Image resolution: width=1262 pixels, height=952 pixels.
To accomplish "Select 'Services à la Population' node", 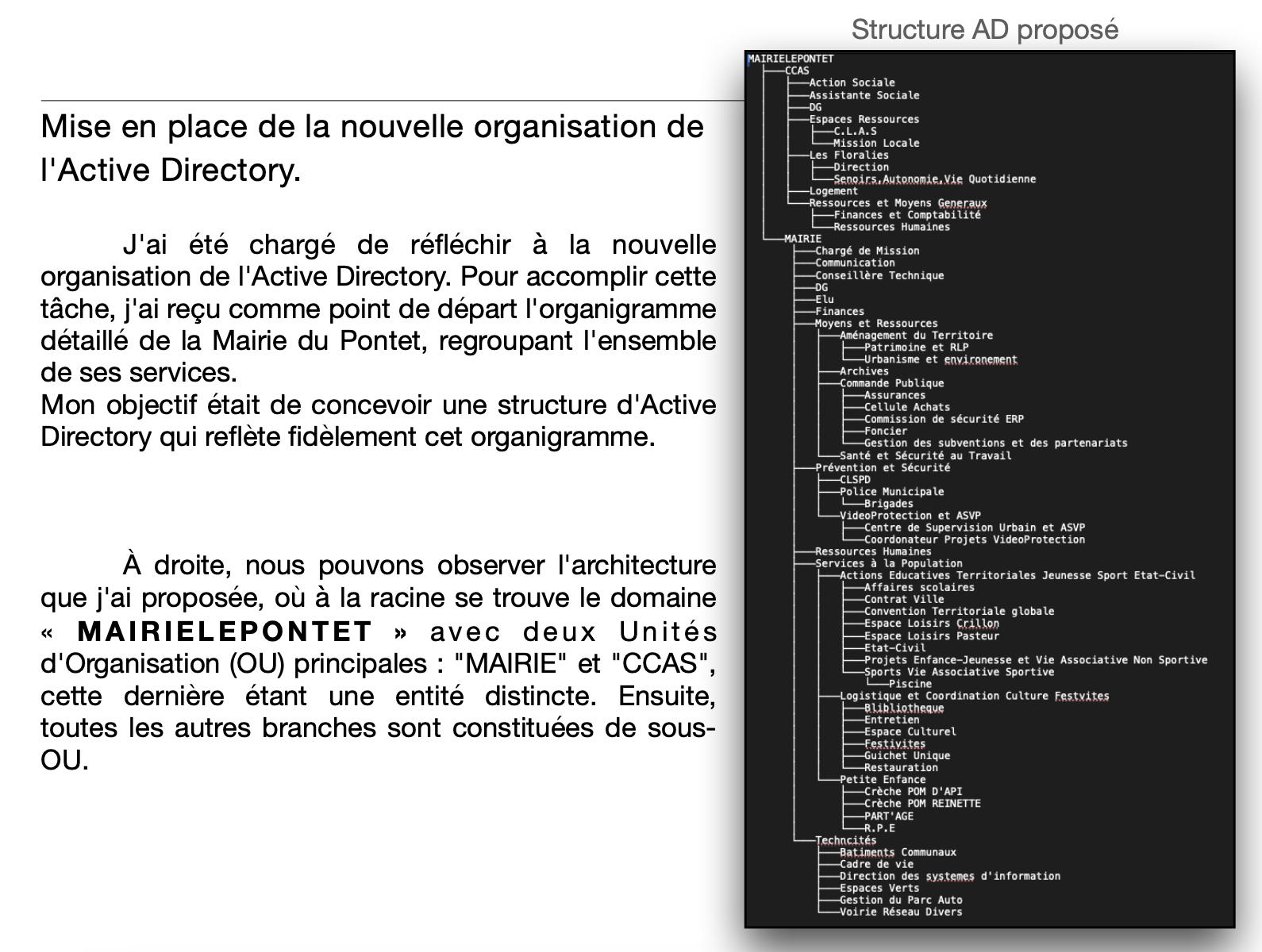I will [x=889, y=563].
